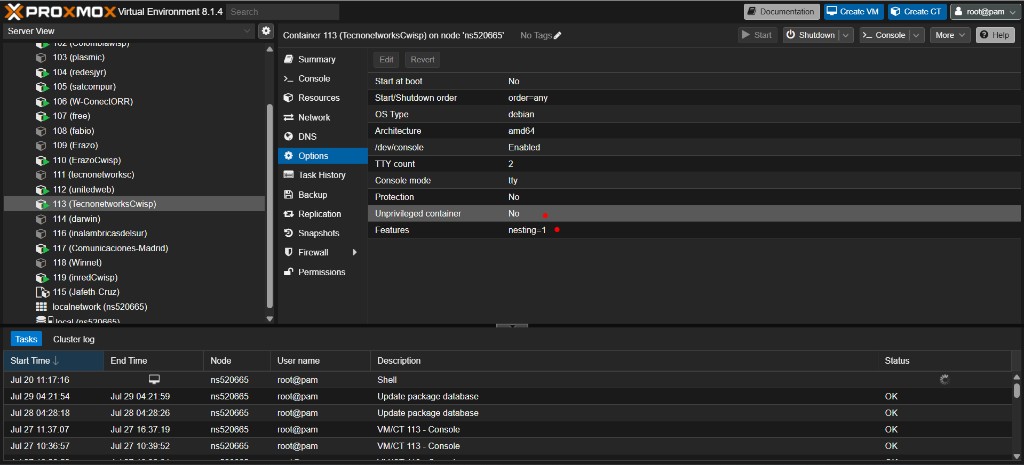Click the monitor icon in the Shell task row

[154, 379]
